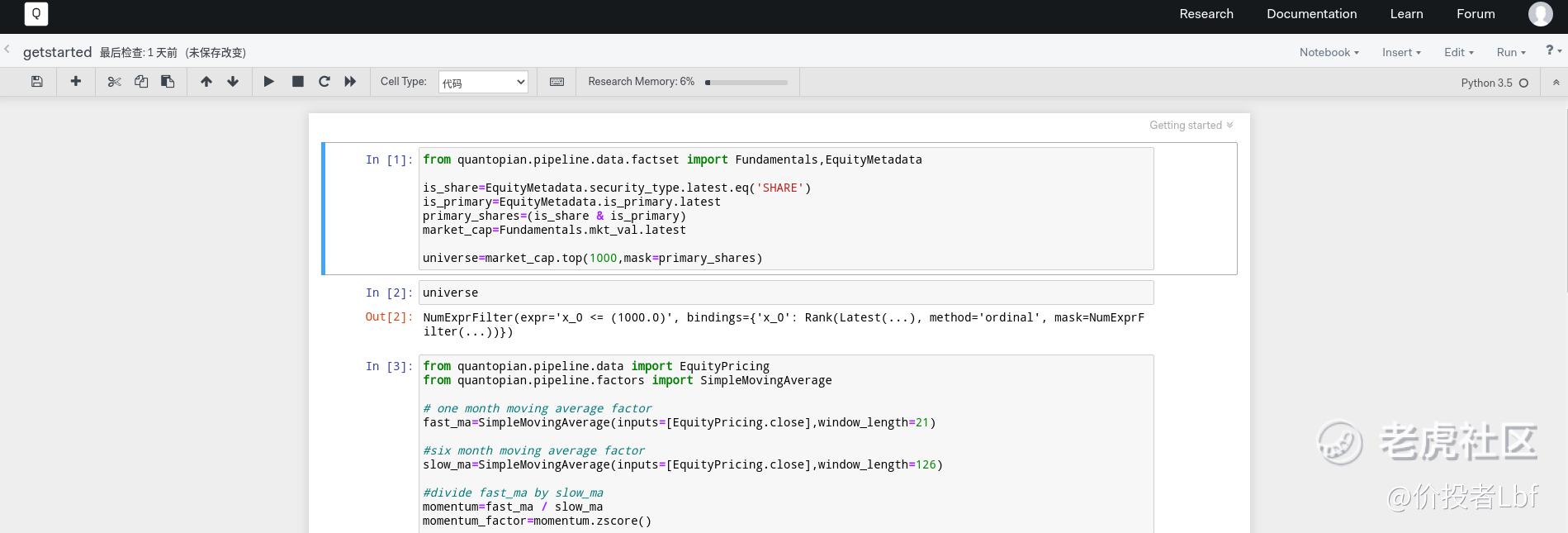Open the Cell Type dropdown

click(483, 82)
